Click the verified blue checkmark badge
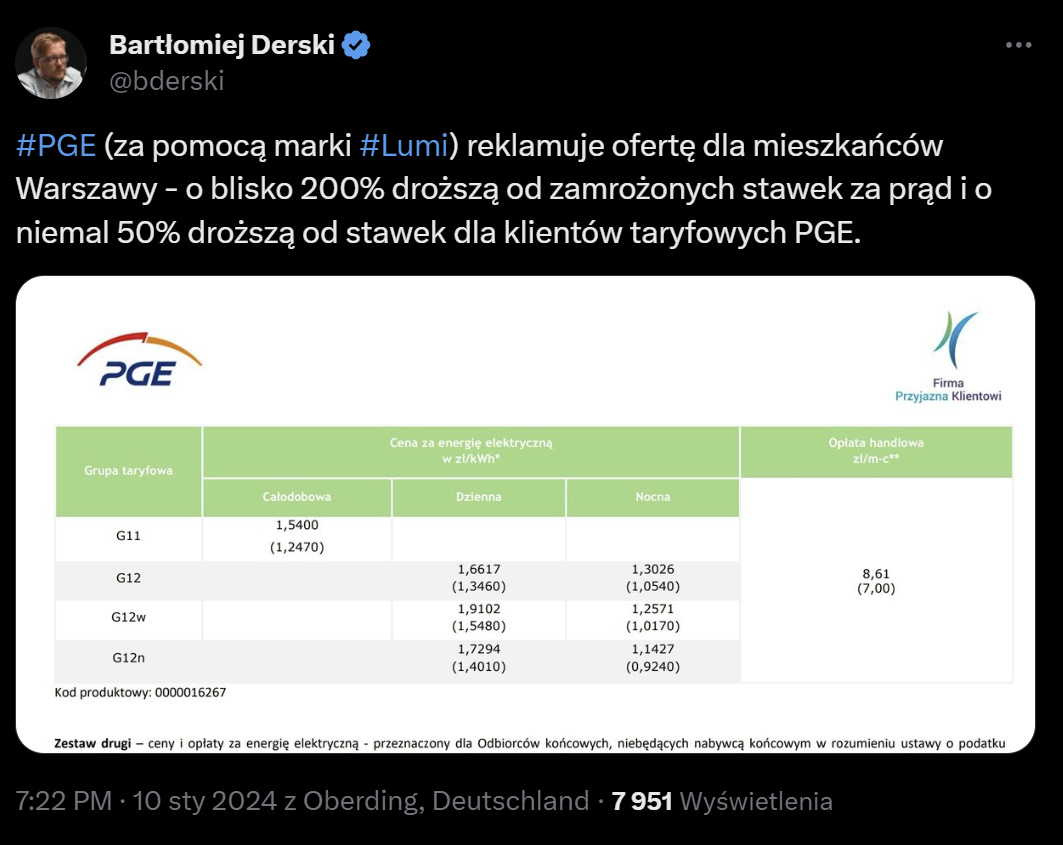 click(x=356, y=45)
